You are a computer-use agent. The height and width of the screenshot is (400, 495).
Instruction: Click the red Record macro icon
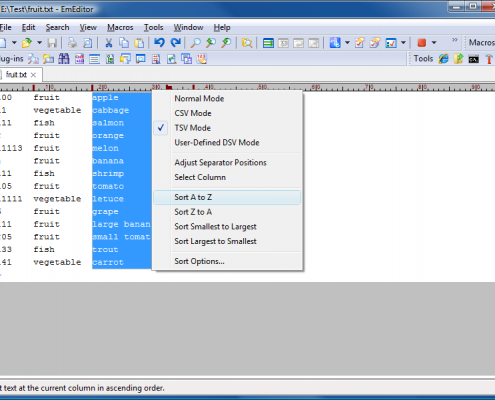pos(422,43)
